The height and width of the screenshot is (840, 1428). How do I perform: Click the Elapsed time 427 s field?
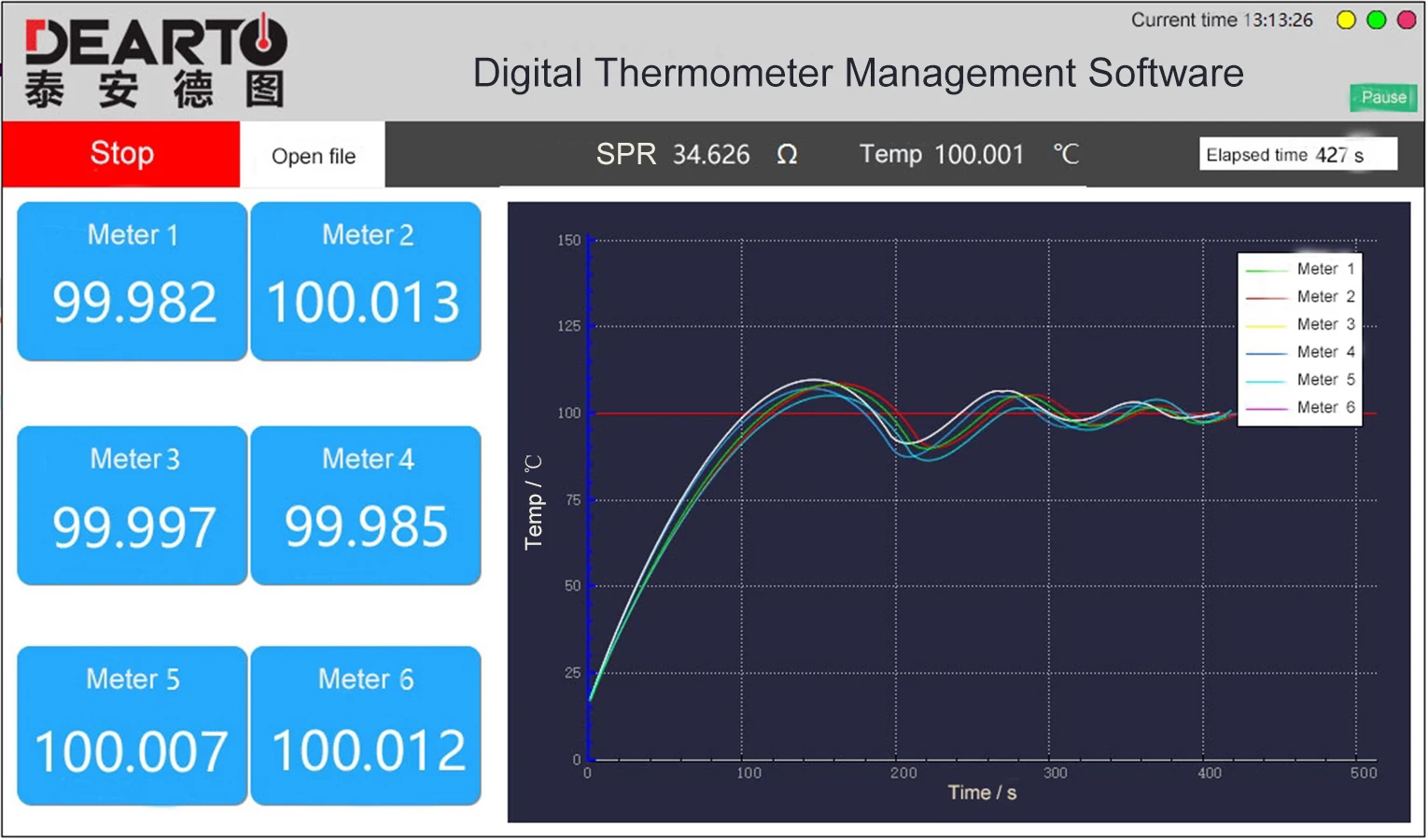[1297, 154]
